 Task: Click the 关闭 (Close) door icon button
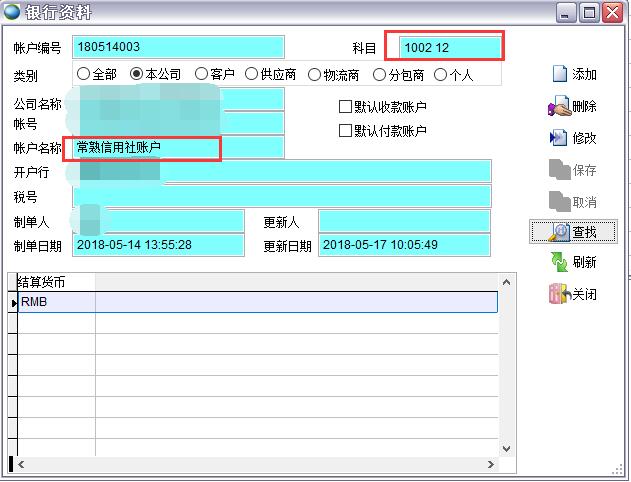(560, 295)
